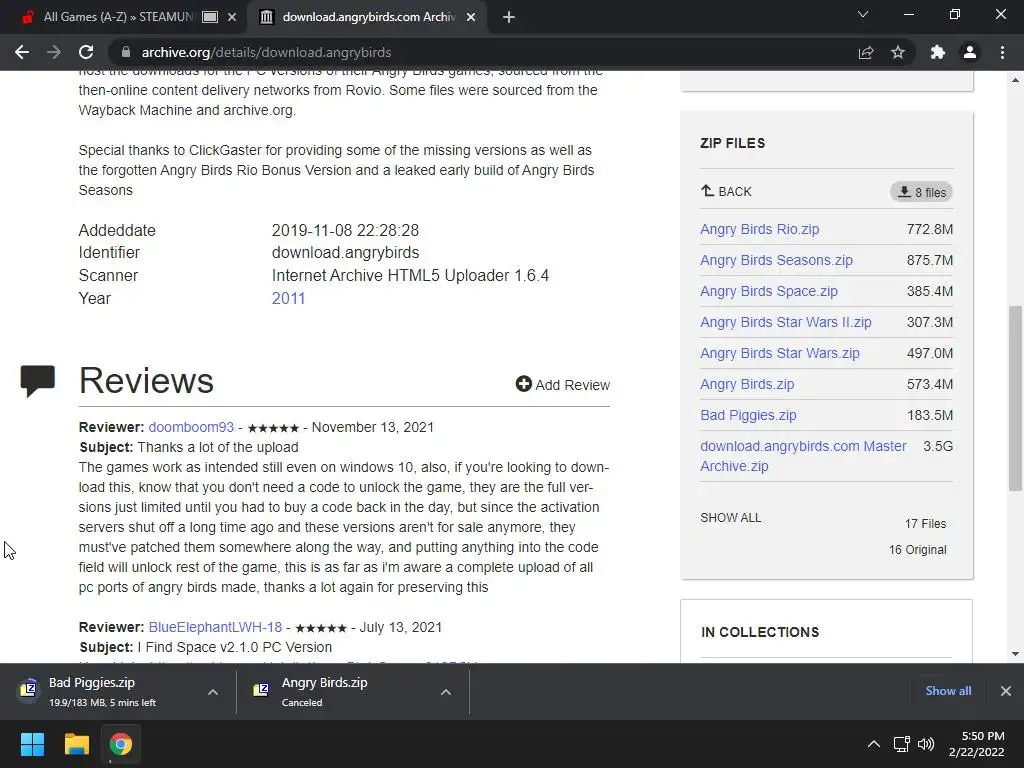Download Angry Birds Seasons.zip

(x=776, y=260)
